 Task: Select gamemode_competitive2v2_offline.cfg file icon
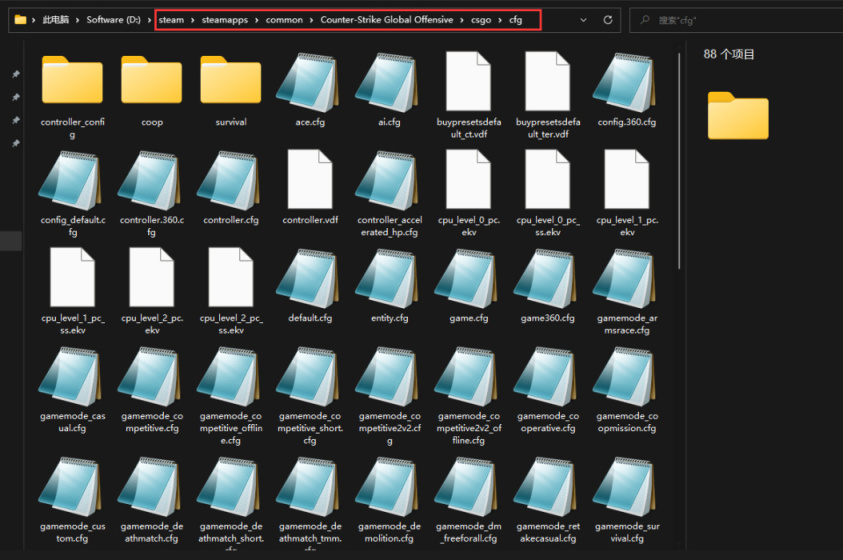coord(468,377)
